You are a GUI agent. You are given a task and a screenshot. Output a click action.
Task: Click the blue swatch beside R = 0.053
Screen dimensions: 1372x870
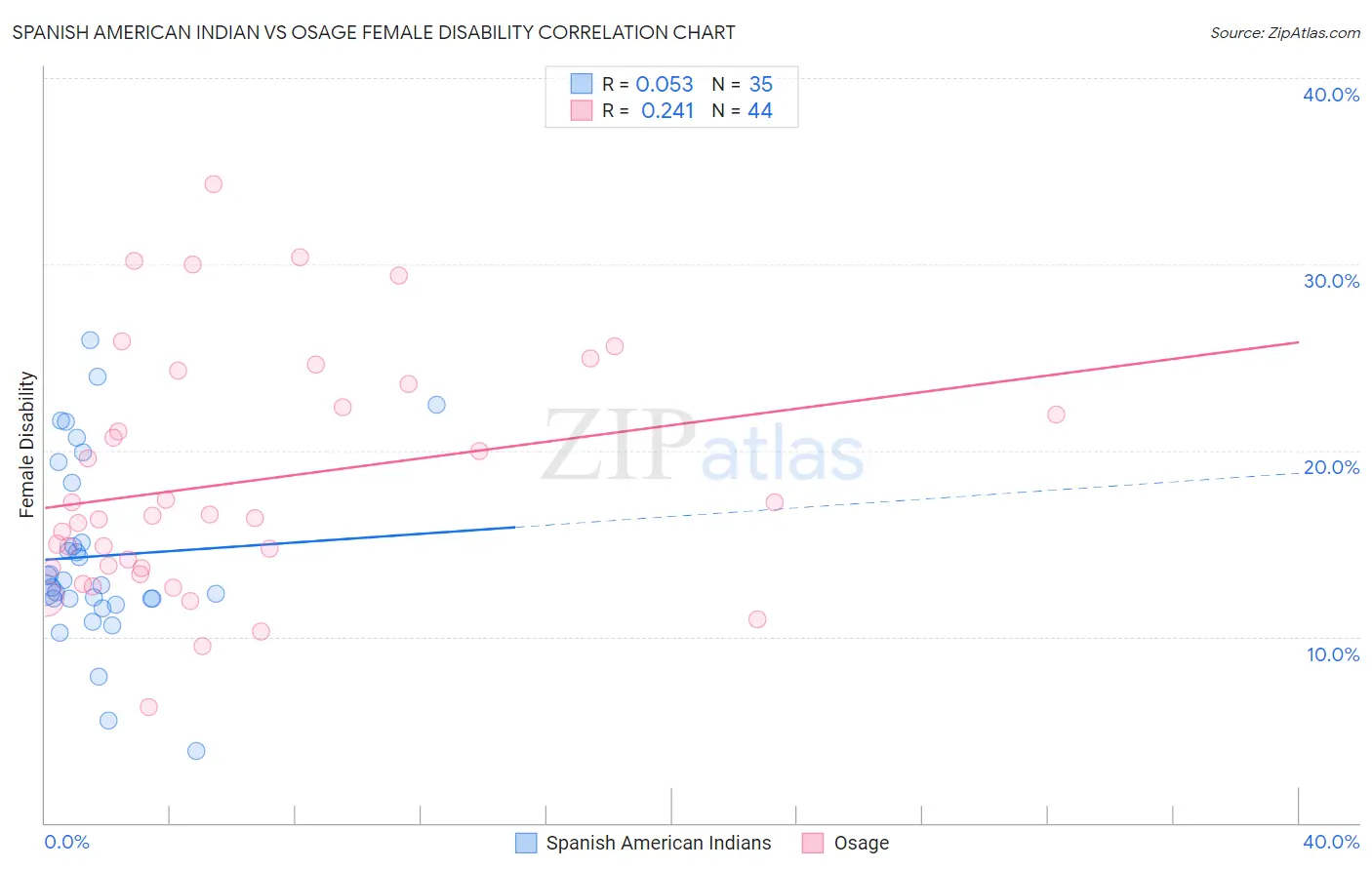coord(582,84)
